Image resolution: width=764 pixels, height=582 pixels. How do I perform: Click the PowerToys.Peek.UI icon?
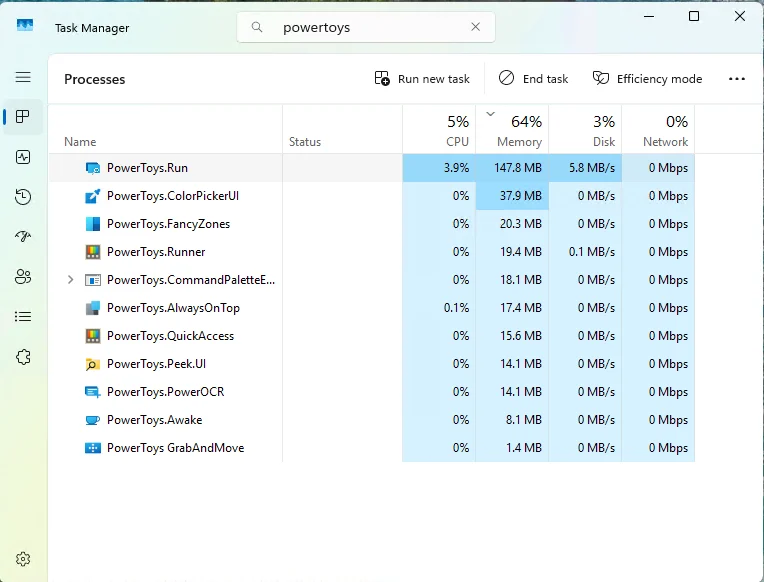93,364
